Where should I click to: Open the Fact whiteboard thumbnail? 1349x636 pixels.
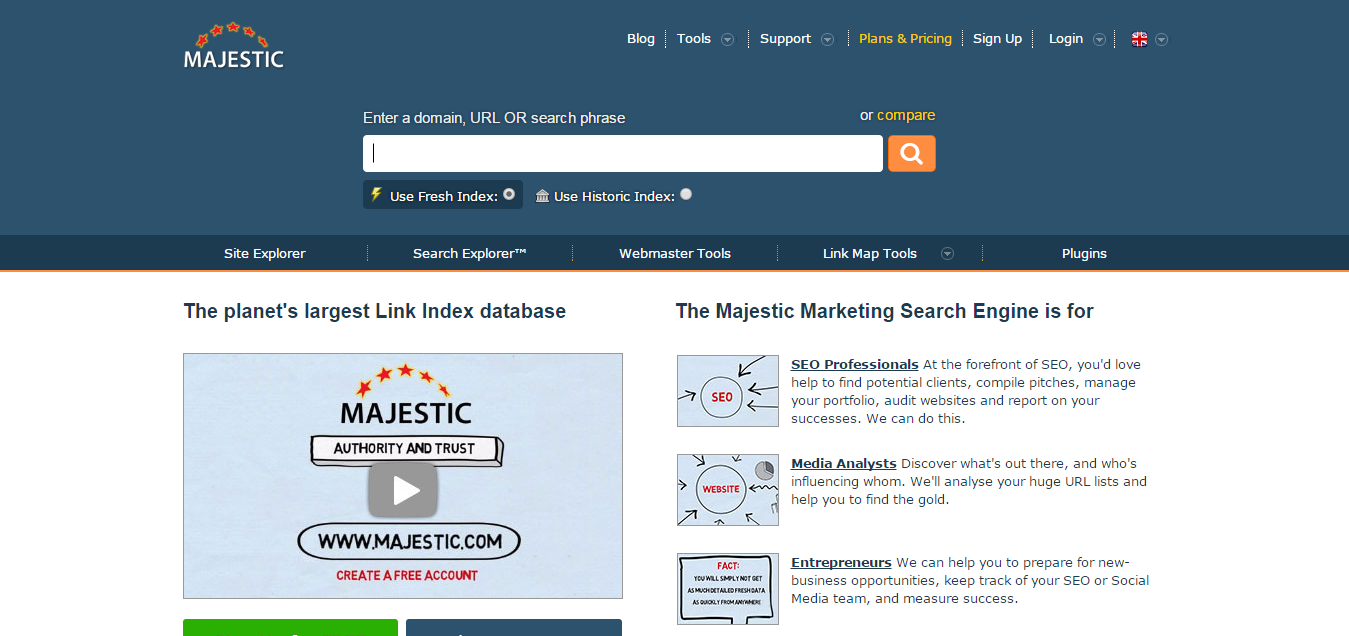coord(727,589)
